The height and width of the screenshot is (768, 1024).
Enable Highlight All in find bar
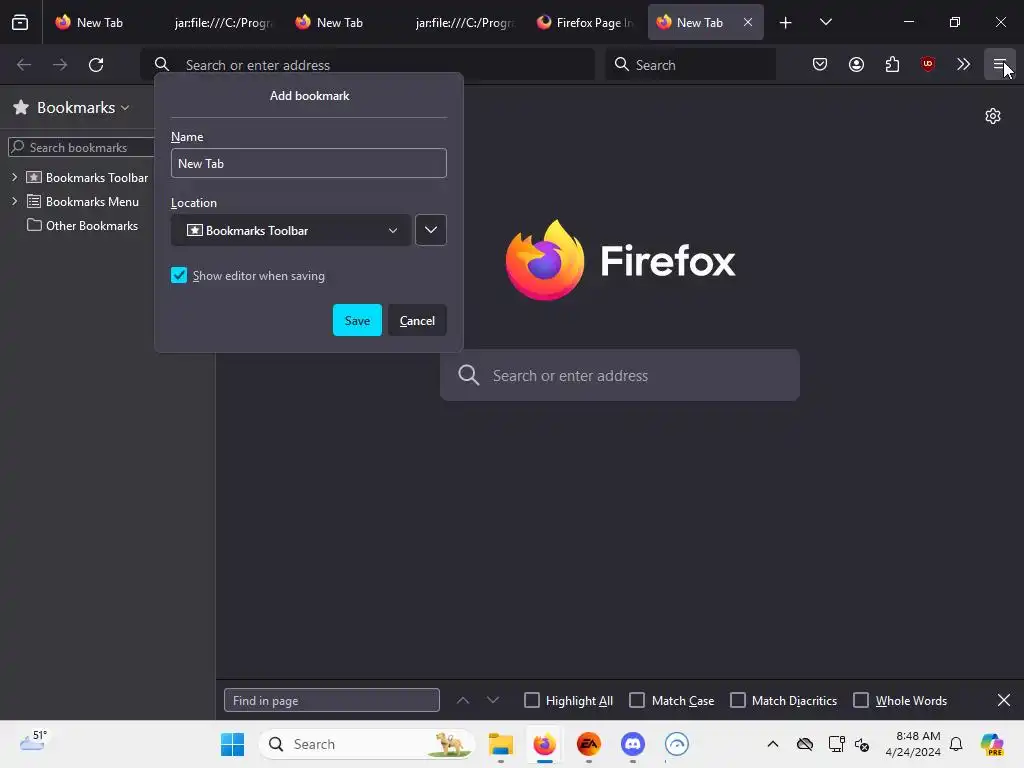point(532,700)
